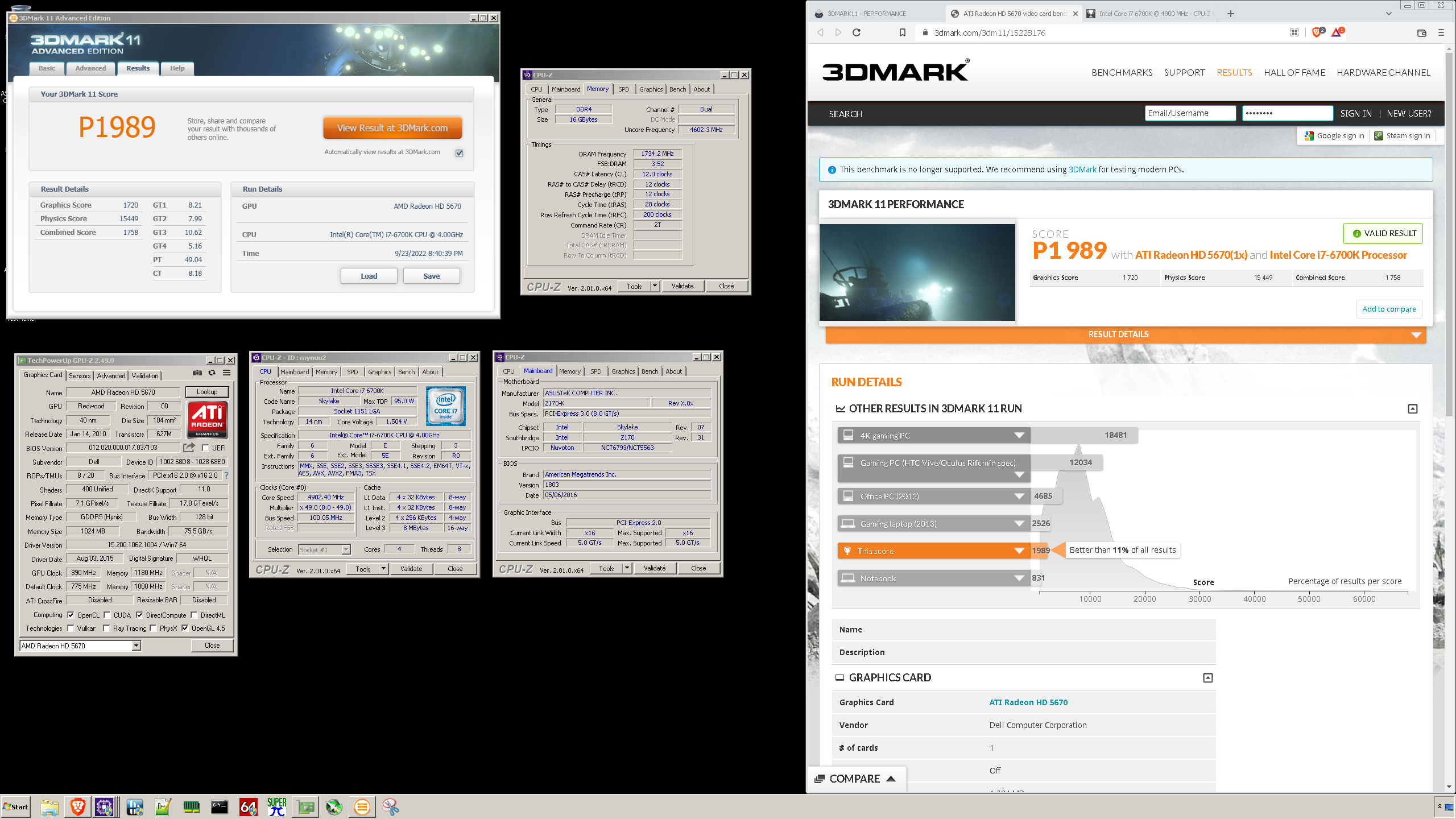Open the Tools dropdown arrow in CPU-Z Memory window
Screen dimensions: 1456x819
[655, 286]
